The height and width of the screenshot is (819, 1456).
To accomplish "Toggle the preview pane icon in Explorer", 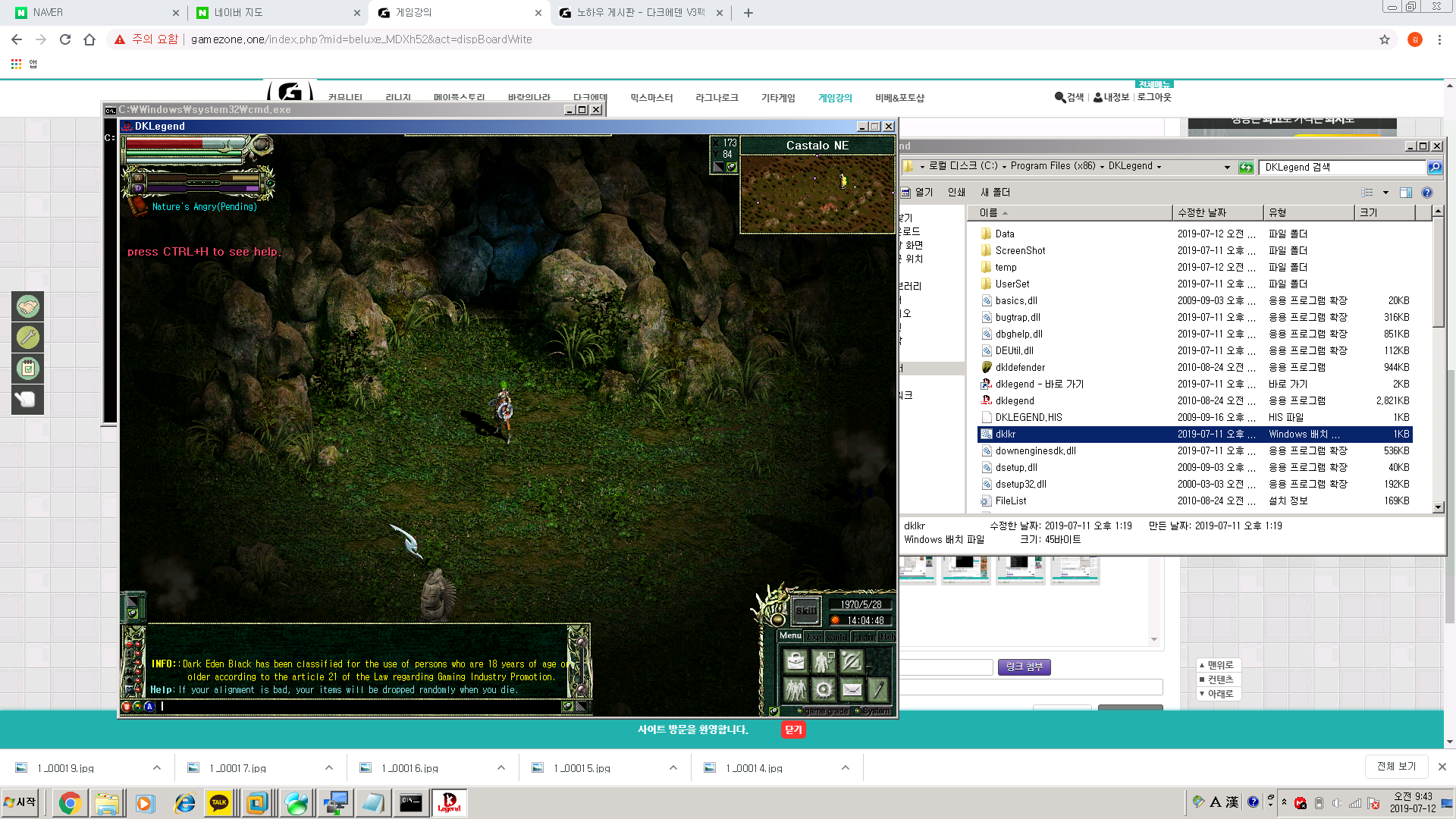I will click(x=1405, y=193).
